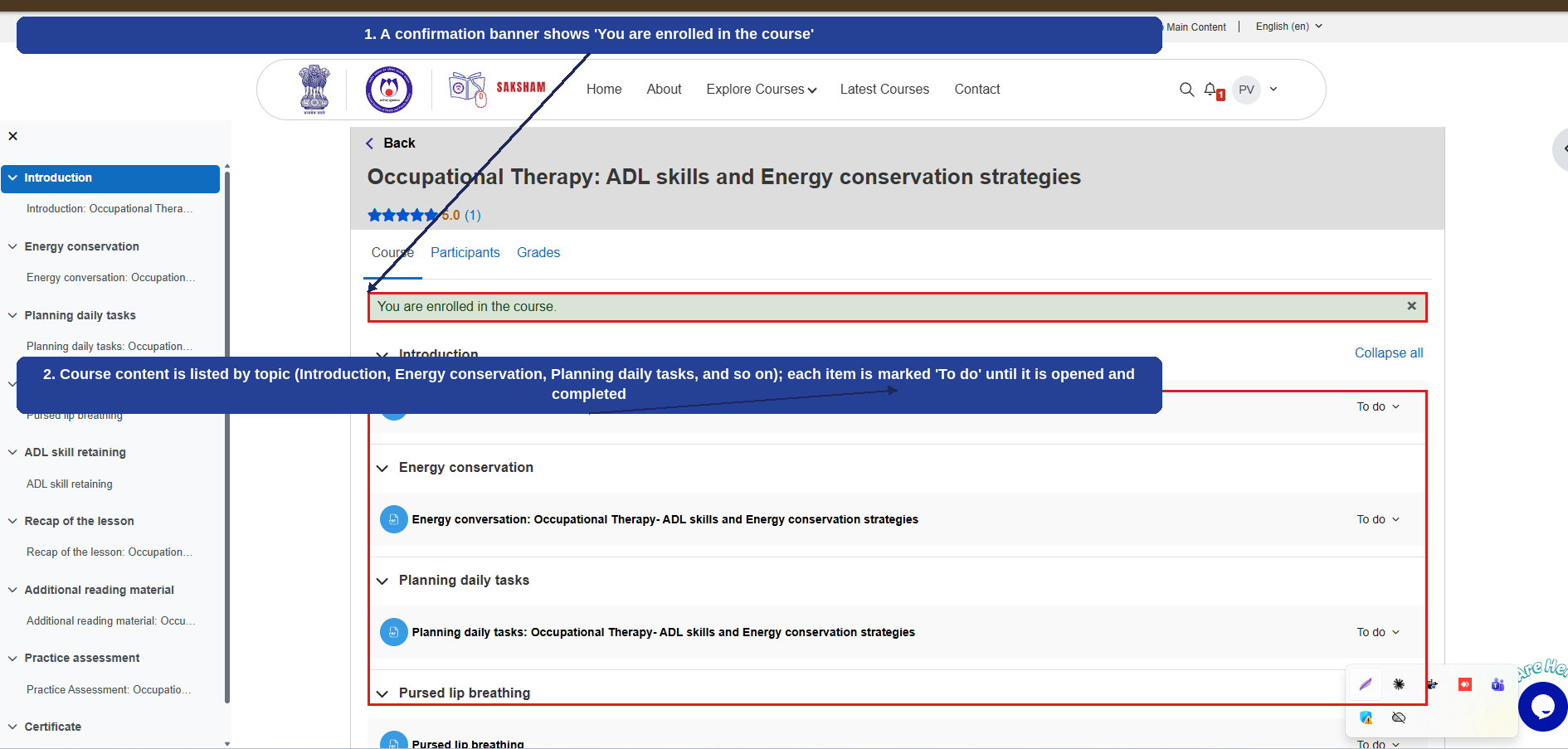Image resolution: width=1568 pixels, height=749 pixels.
Task: Click the red AnyDesk tray icon
Action: [1465, 684]
